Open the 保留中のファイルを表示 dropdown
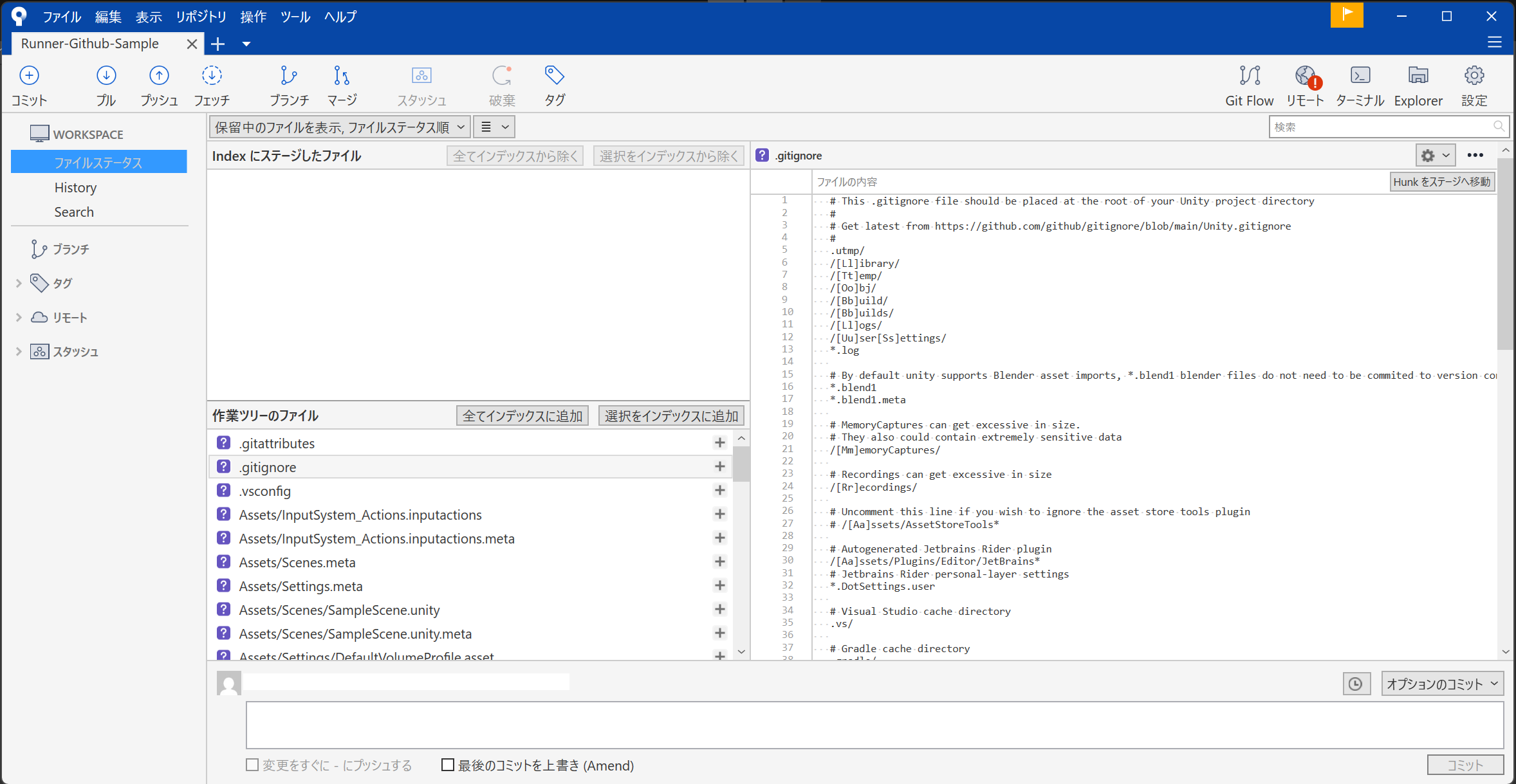 pyautogui.click(x=338, y=126)
